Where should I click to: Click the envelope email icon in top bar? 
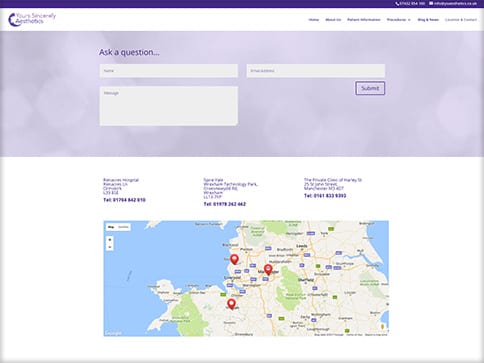pos(431,3)
